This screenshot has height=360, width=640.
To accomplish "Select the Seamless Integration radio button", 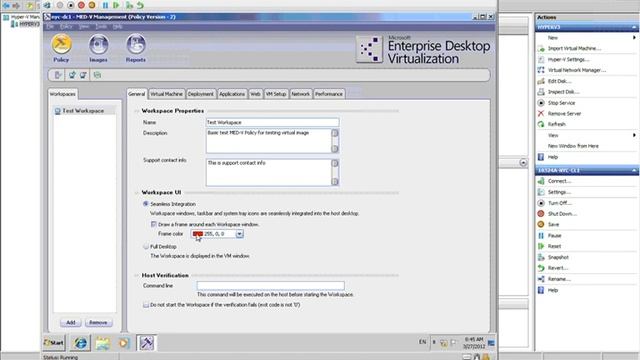I will (x=146, y=204).
